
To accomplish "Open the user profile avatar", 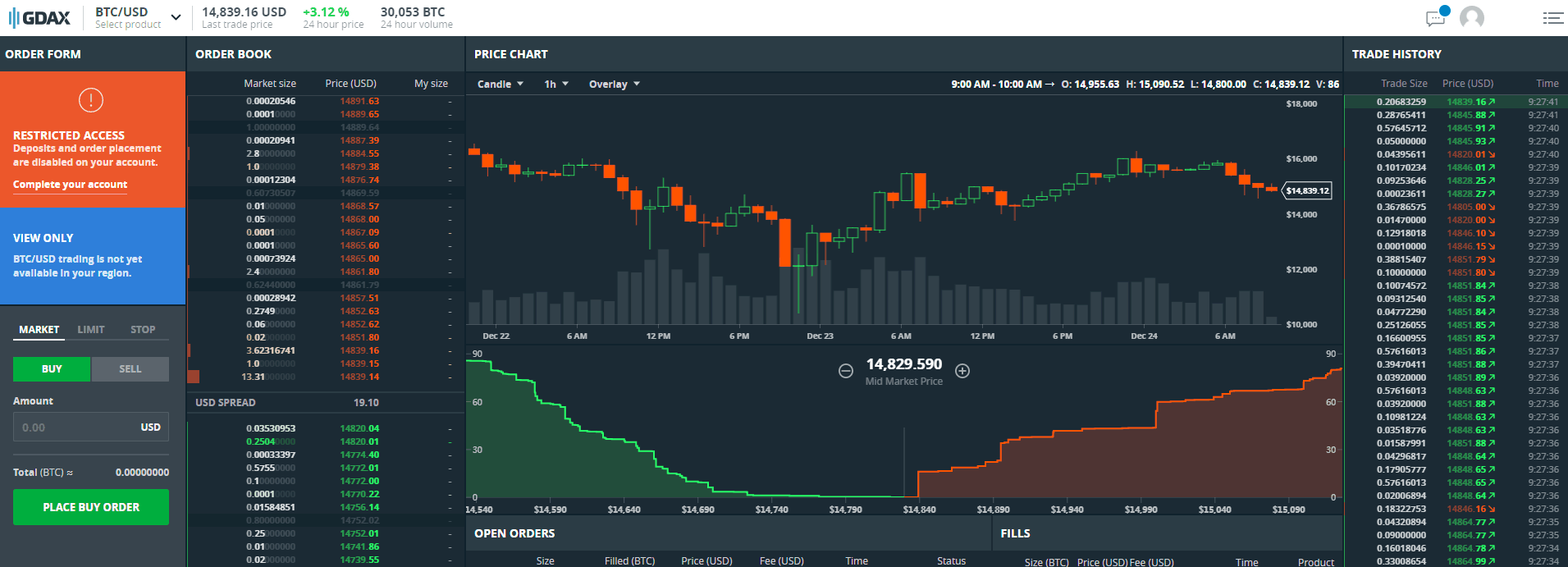I will pos(1472,17).
